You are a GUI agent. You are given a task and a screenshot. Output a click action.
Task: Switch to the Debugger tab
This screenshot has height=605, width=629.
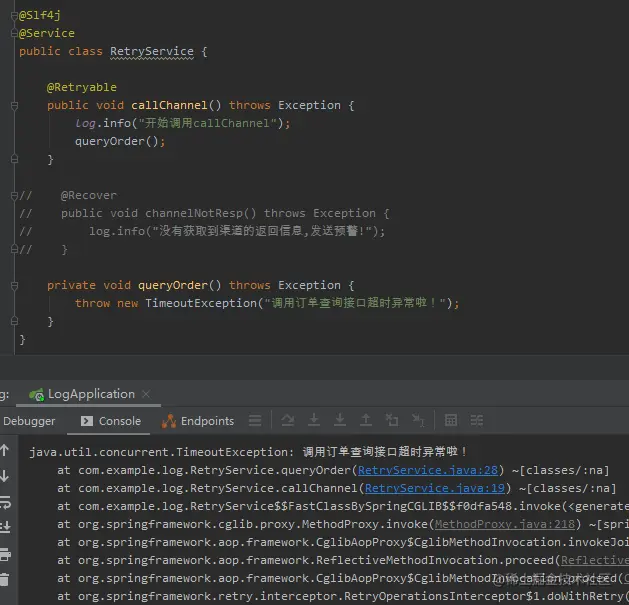coord(29,421)
